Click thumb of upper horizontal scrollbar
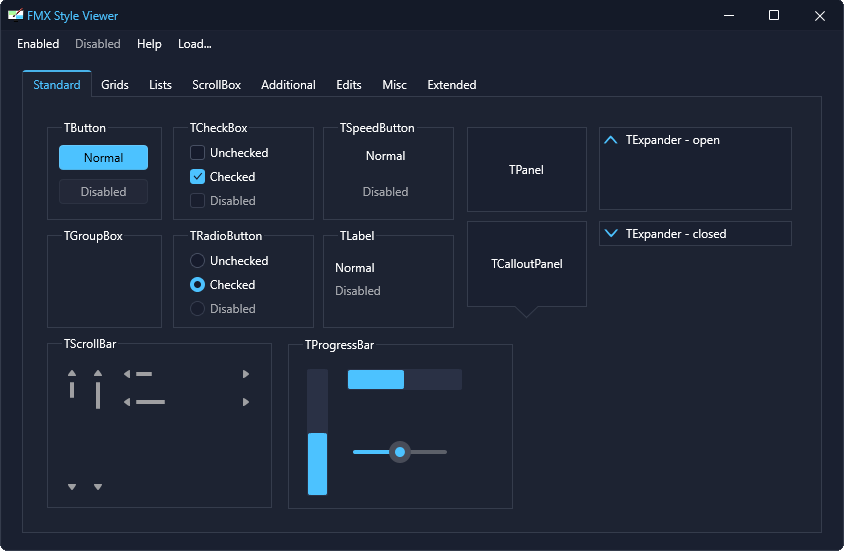Image resolution: width=844 pixels, height=551 pixels. coord(144,374)
